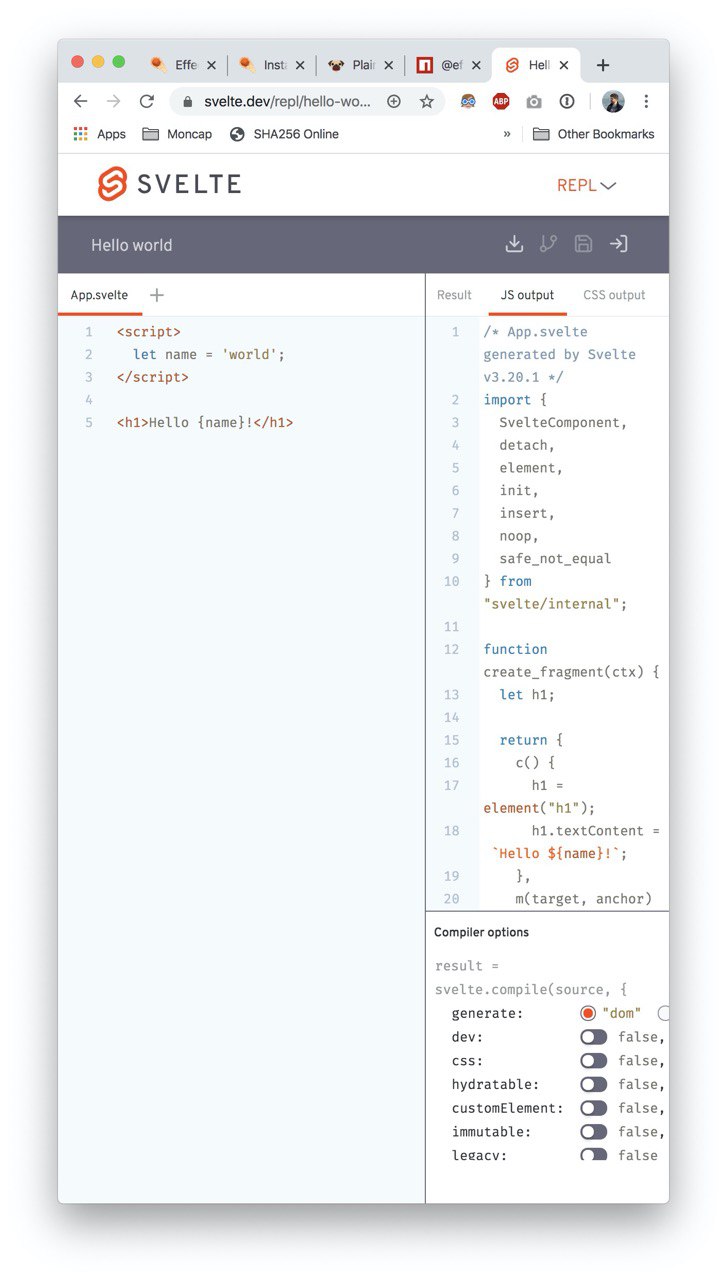Toggle the css compiler option
Viewport: 727px width, 1280px height.
pos(594,1061)
